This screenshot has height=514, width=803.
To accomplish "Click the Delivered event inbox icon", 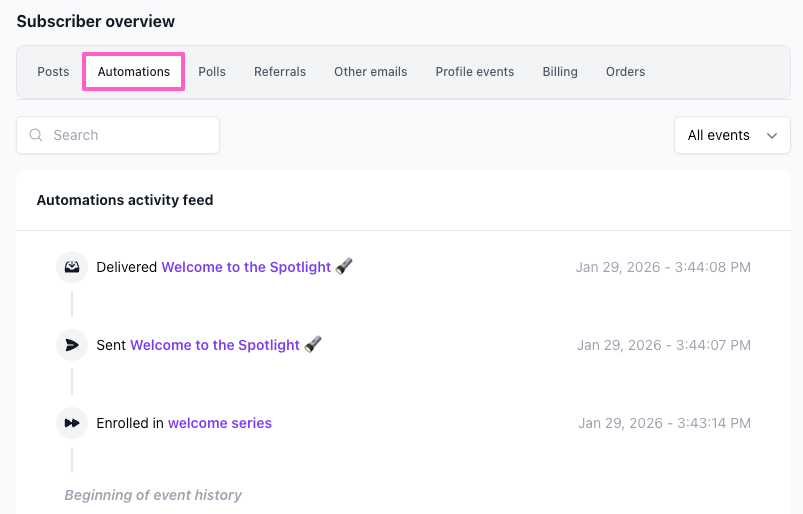I will [72, 267].
